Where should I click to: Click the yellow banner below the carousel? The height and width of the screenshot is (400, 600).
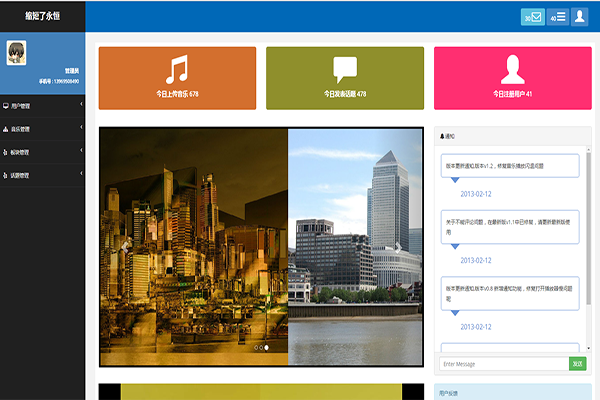[x=261, y=392]
